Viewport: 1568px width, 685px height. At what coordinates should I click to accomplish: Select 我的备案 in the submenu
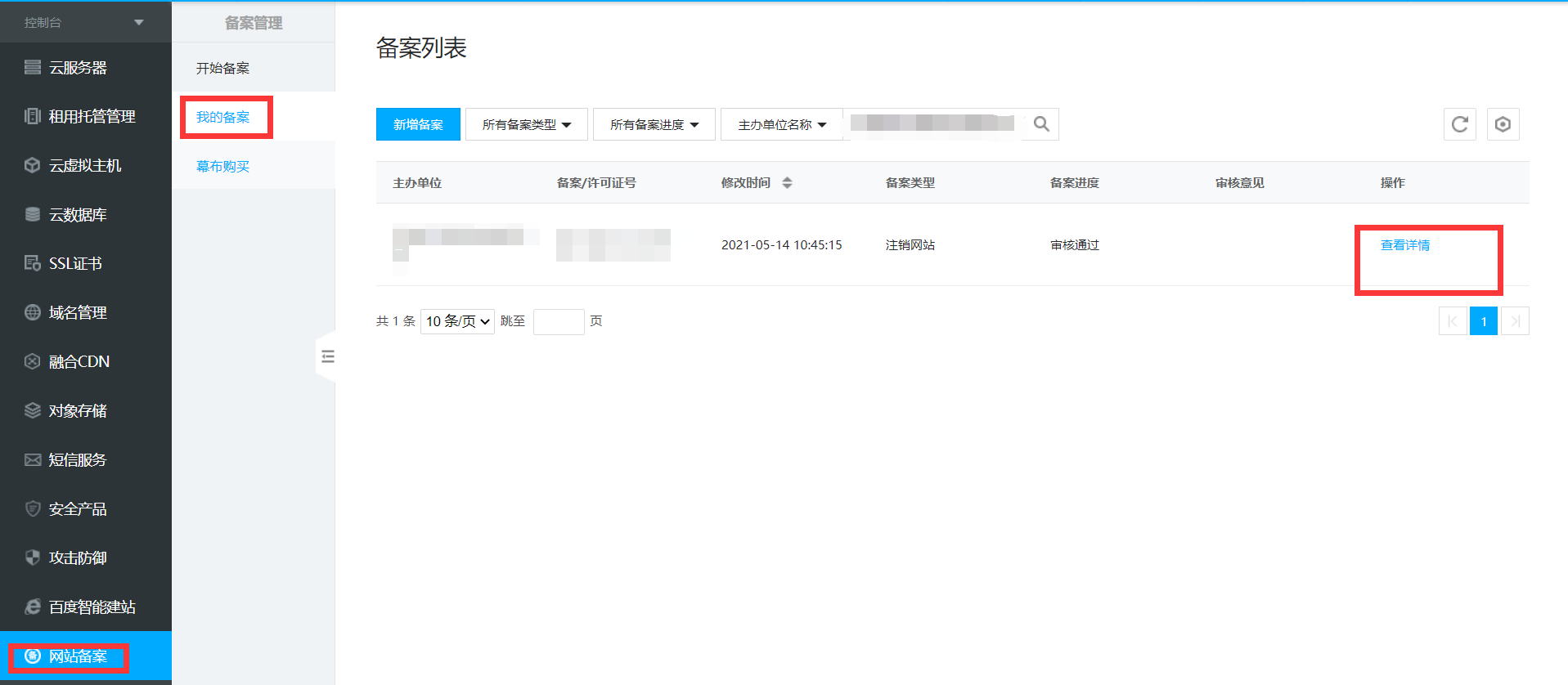click(x=223, y=117)
